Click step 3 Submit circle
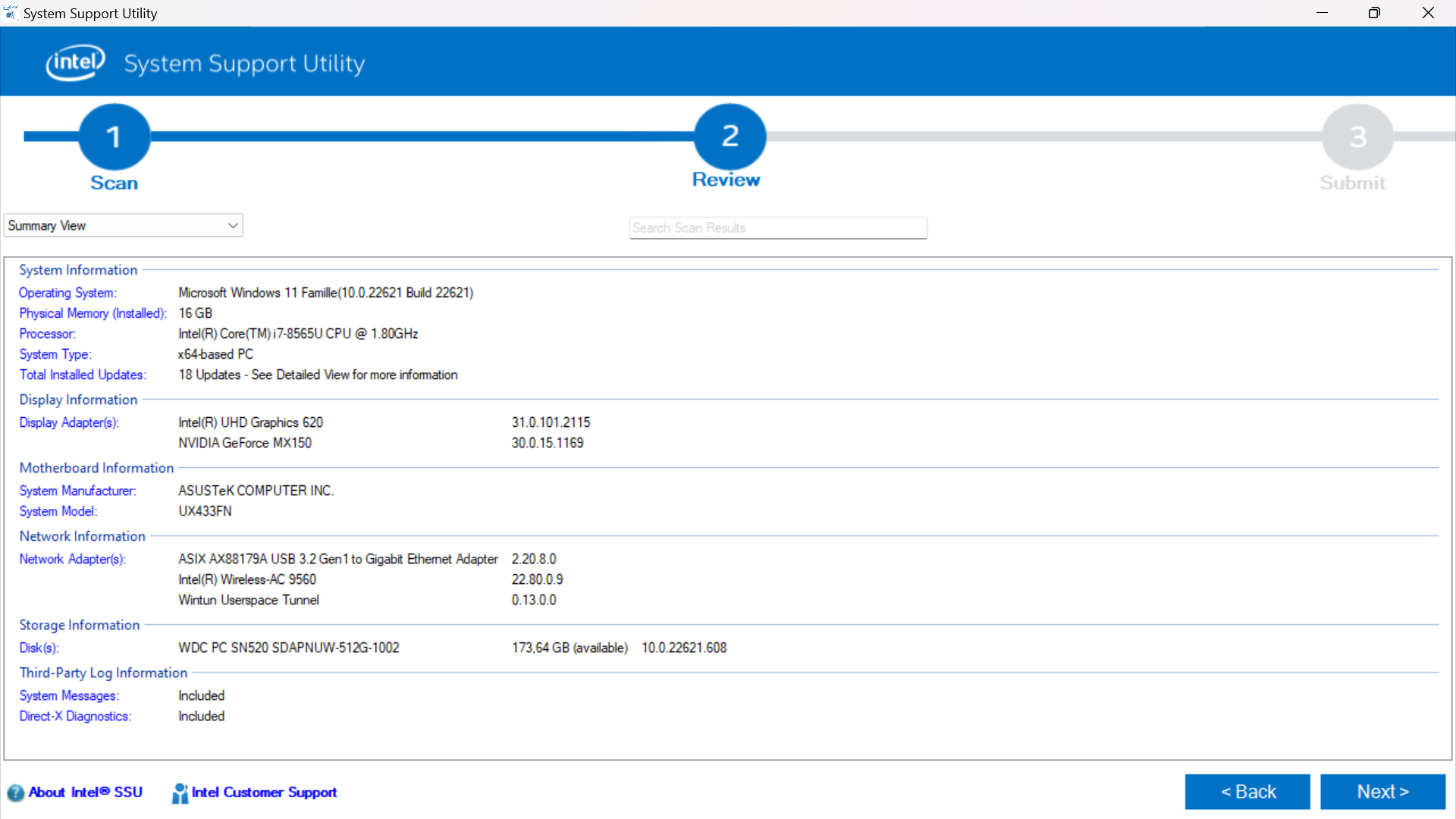 (1357, 136)
